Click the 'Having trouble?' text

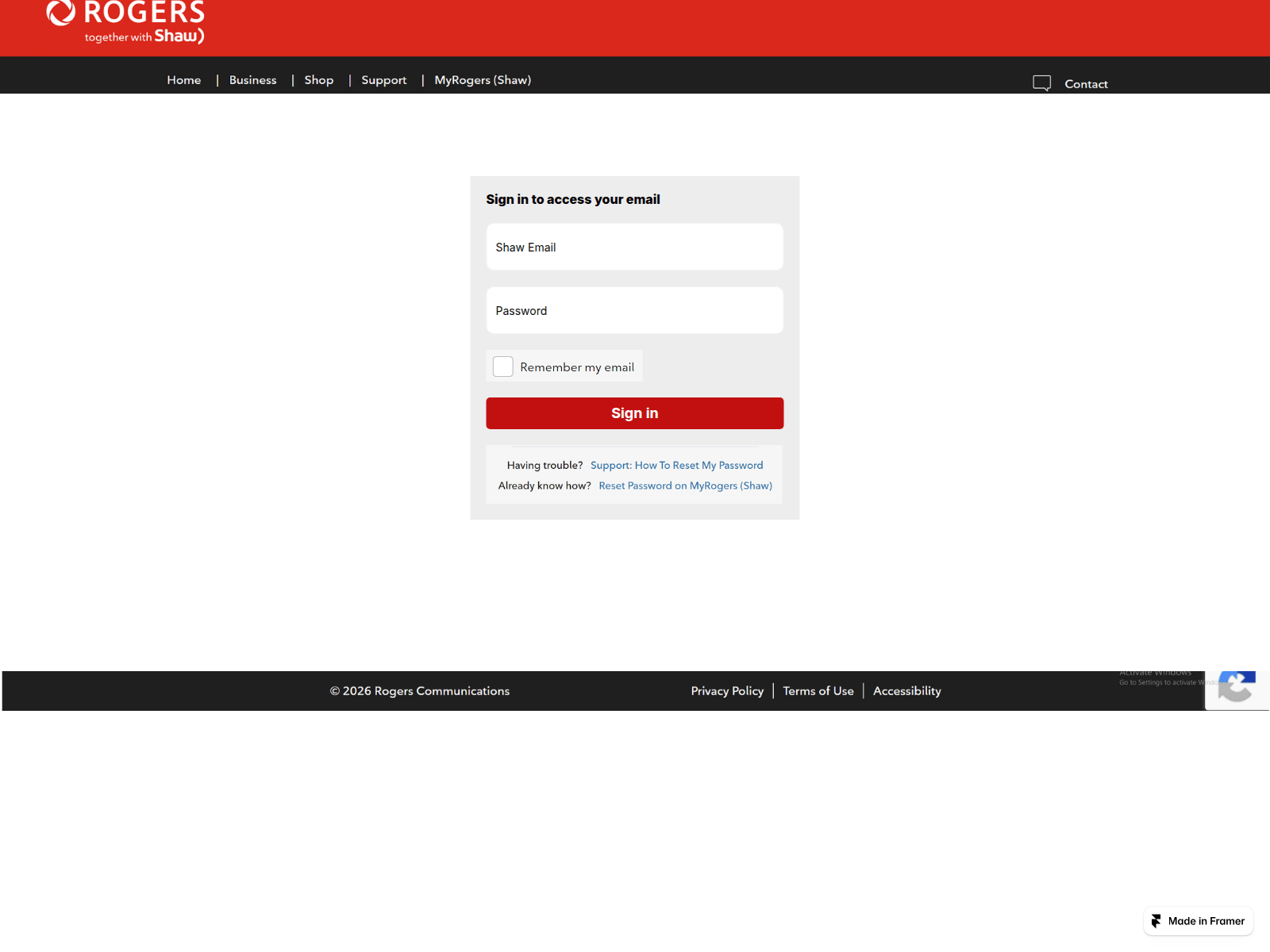[545, 466]
